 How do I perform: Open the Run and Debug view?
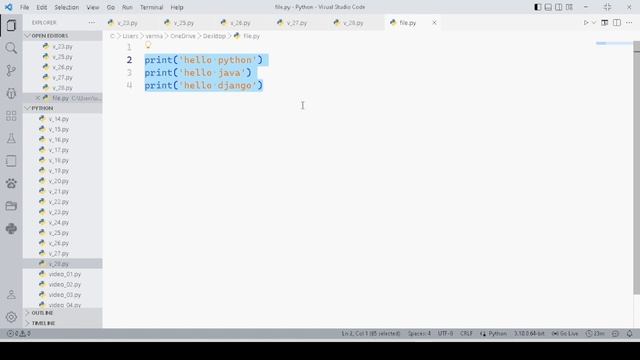tap(11, 93)
